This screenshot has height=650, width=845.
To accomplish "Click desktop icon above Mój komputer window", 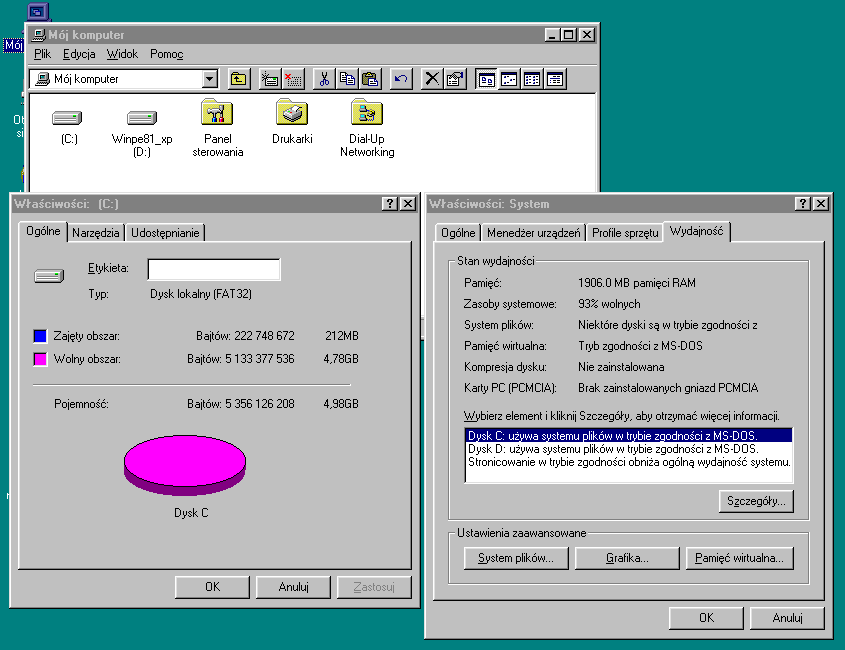I will 37,11.
